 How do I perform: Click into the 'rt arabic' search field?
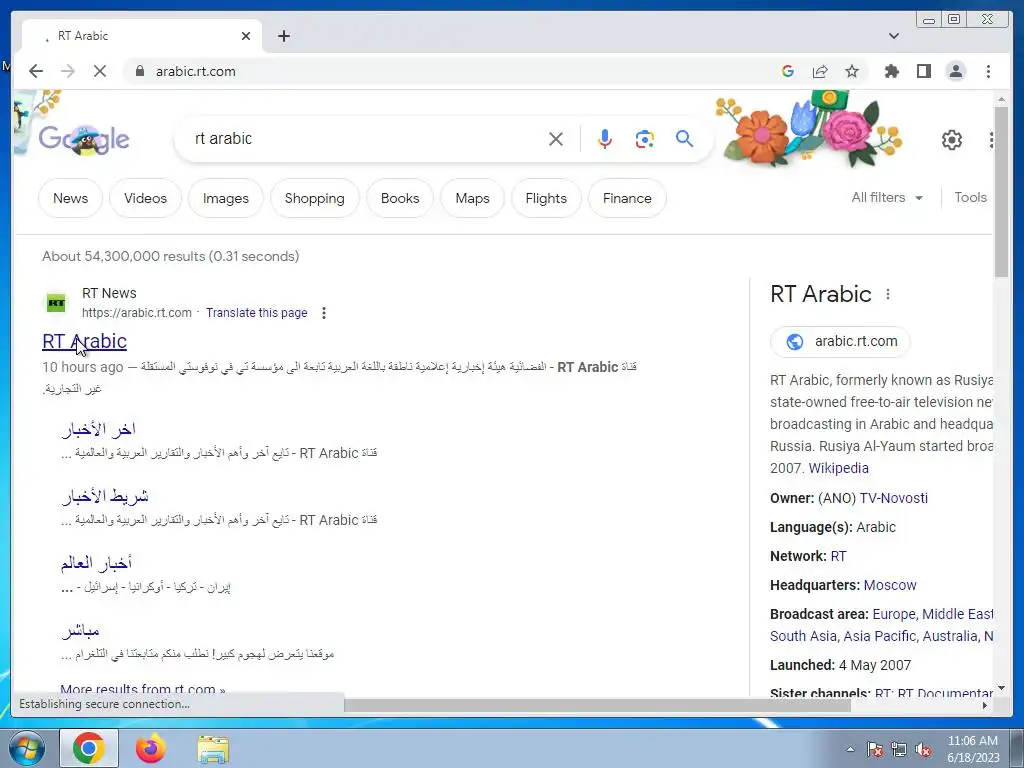[x=366, y=138]
